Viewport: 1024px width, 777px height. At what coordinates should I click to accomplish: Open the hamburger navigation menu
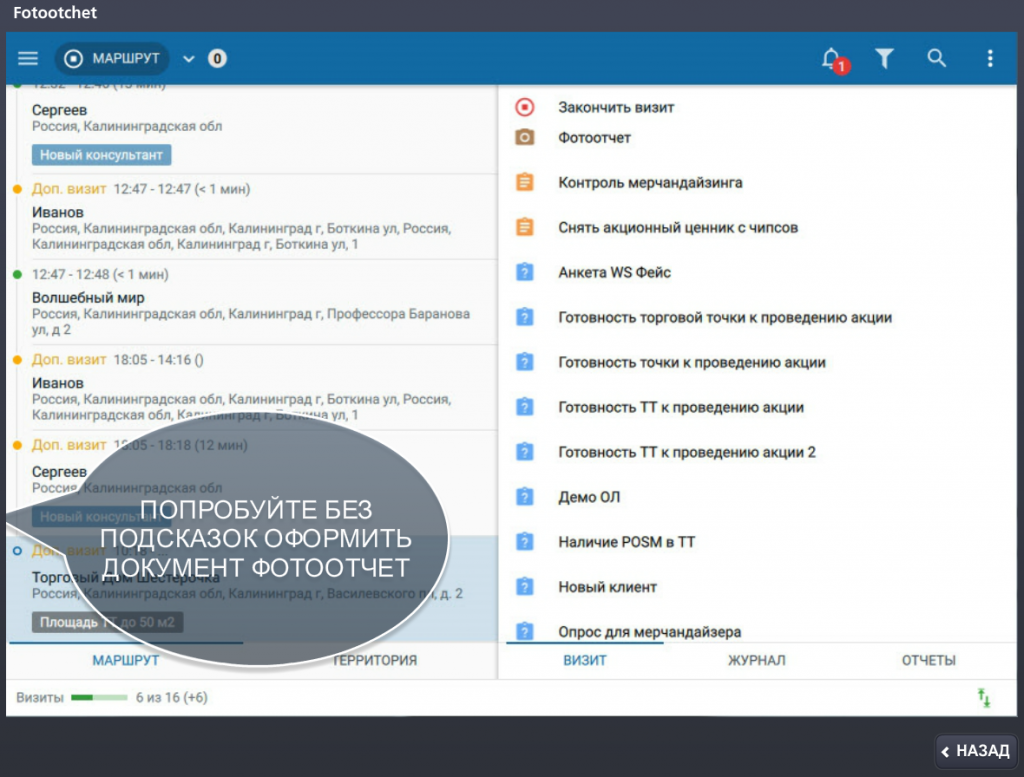coord(27,59)
